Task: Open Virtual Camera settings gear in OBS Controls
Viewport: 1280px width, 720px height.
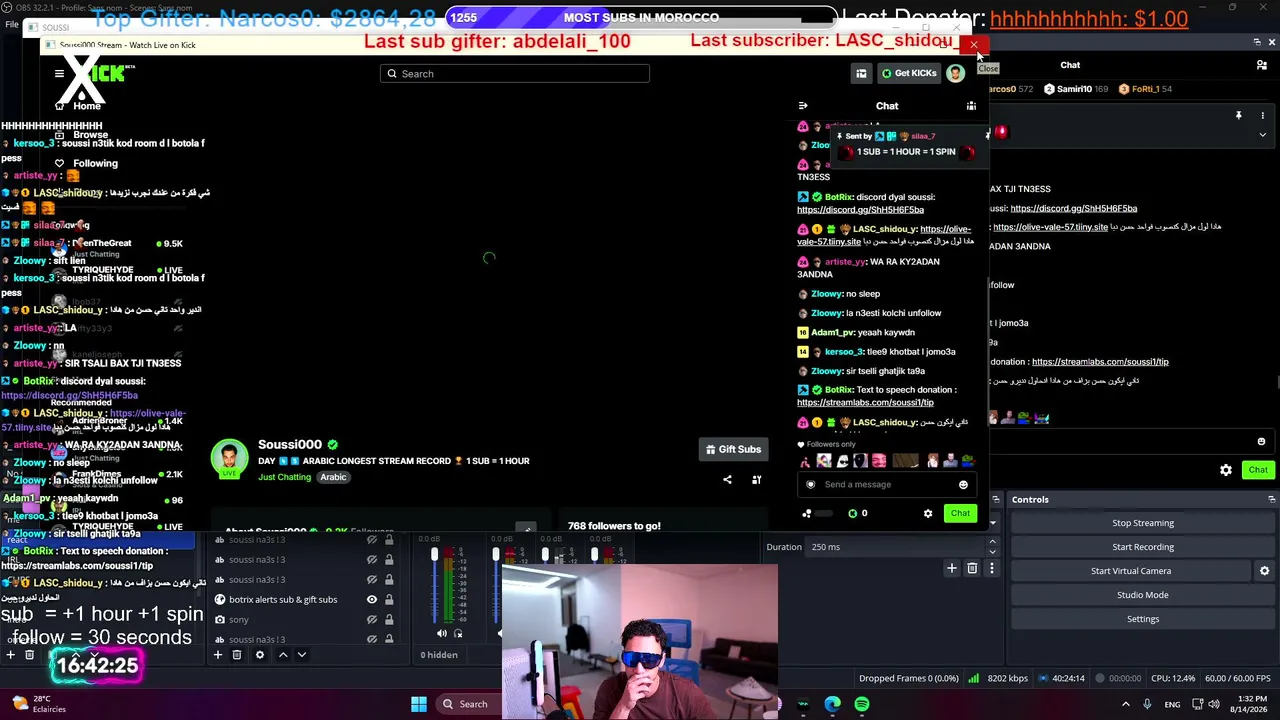Action: click(x=1264, y=571)
